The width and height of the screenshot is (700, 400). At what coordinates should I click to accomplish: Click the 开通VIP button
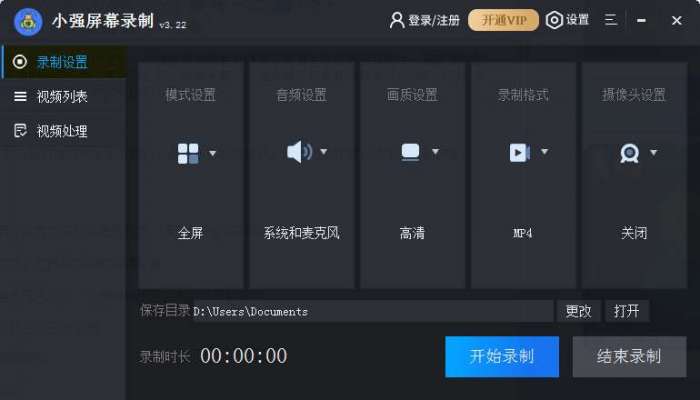click(x=503, y=20)
